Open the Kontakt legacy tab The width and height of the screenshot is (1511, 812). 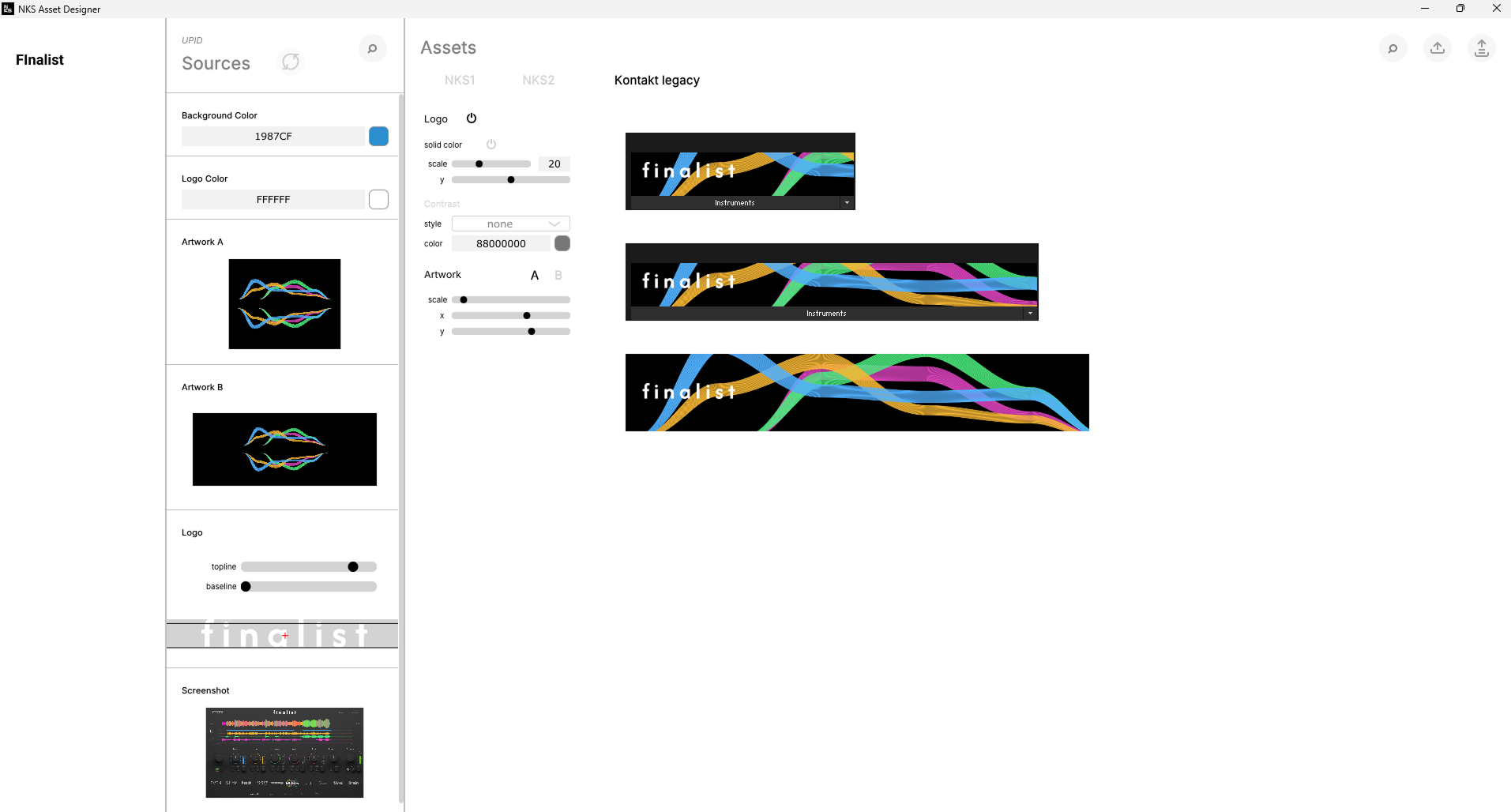coord(656,80)
